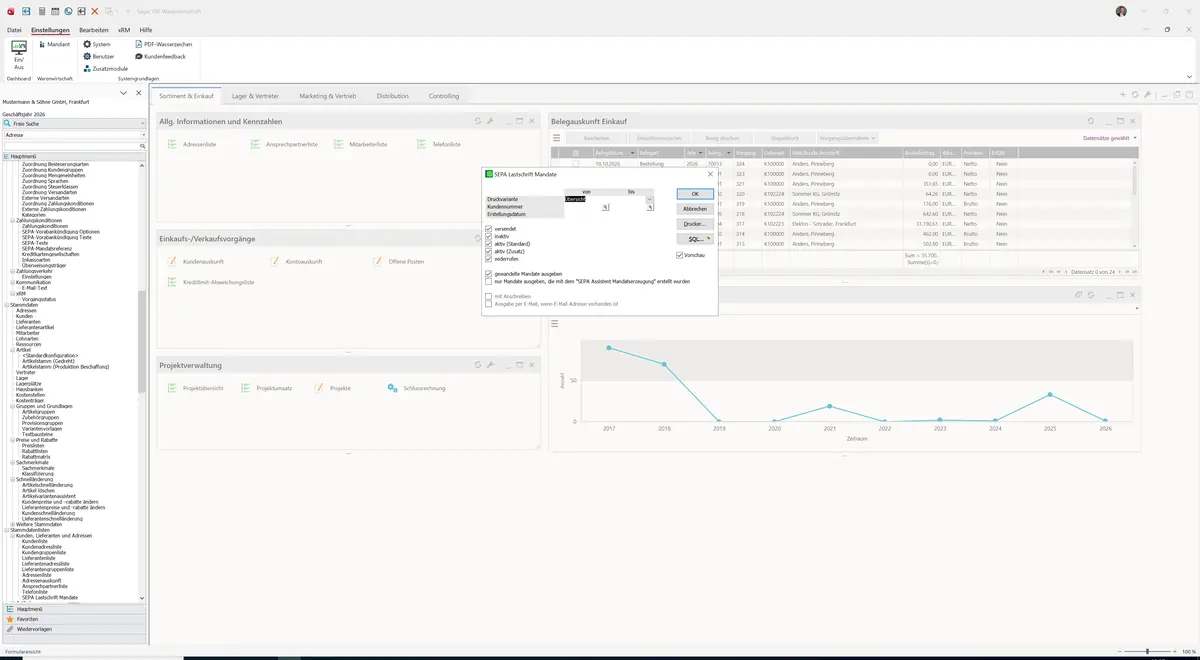The height and width of the screenshot is (660, 1200).
Task: Switch to Lager & Vertreter tab
Action: (x=257, y=96)
